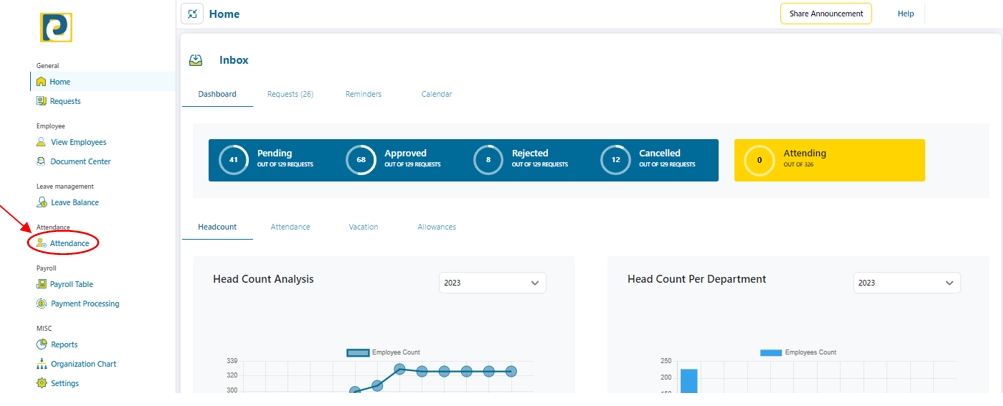
Task: Click the Payment Processing icon
Action: [41, 304]
